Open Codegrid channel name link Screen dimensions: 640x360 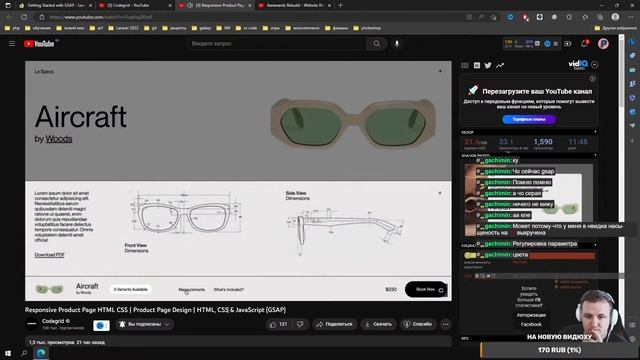[53, 321]
